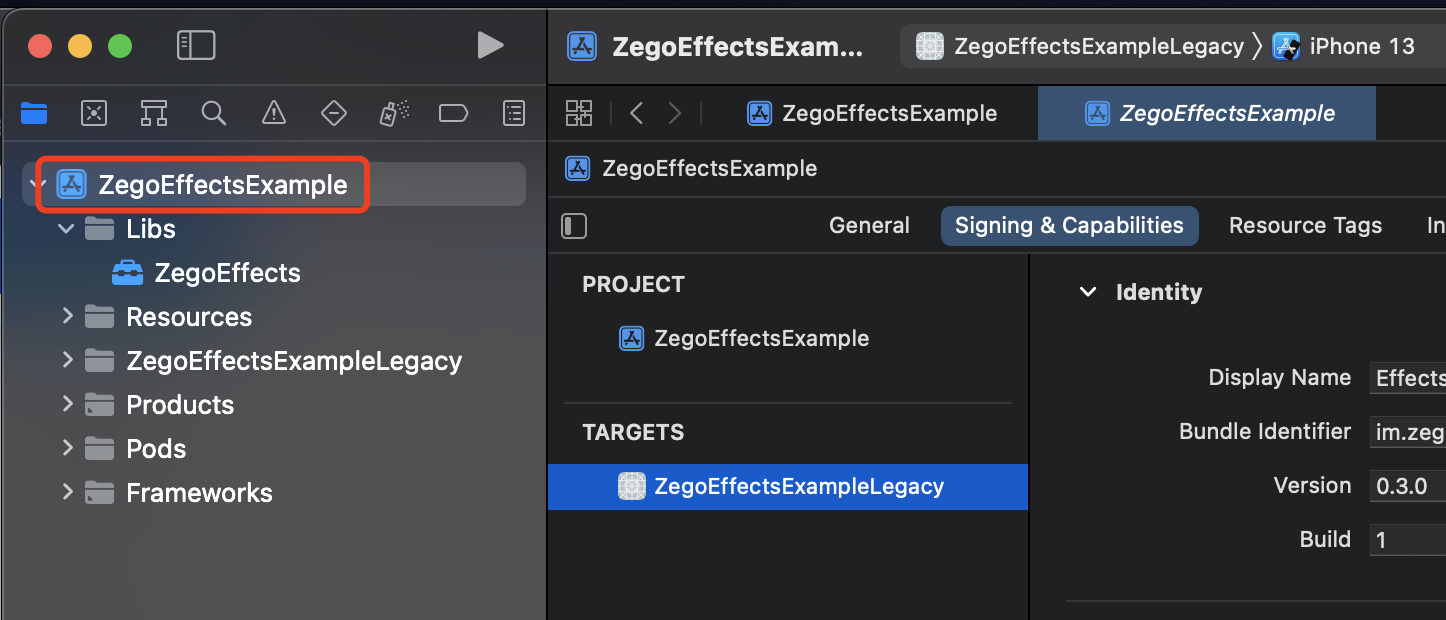The image size is (1446, 620).
Task: Open the Source Control navigator
Action: click(94, 113)
